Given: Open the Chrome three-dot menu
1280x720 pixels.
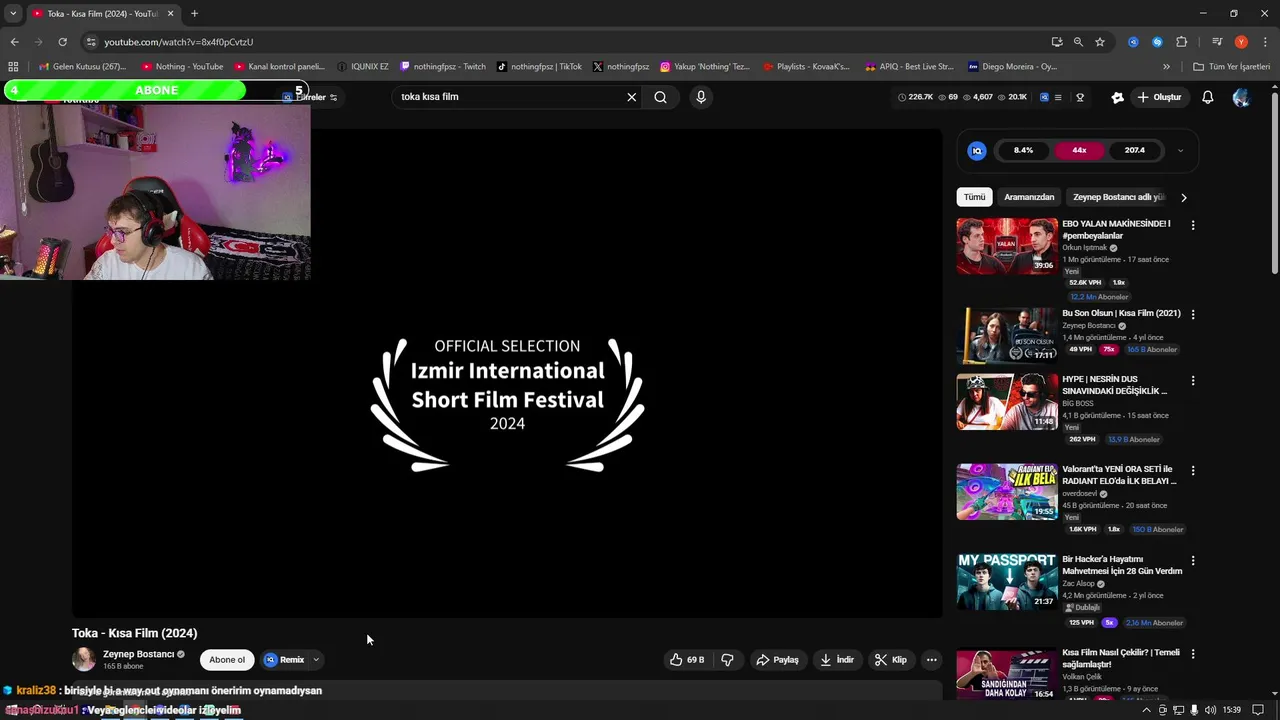Looking at the screenshot, I should tap(1263, 42).
